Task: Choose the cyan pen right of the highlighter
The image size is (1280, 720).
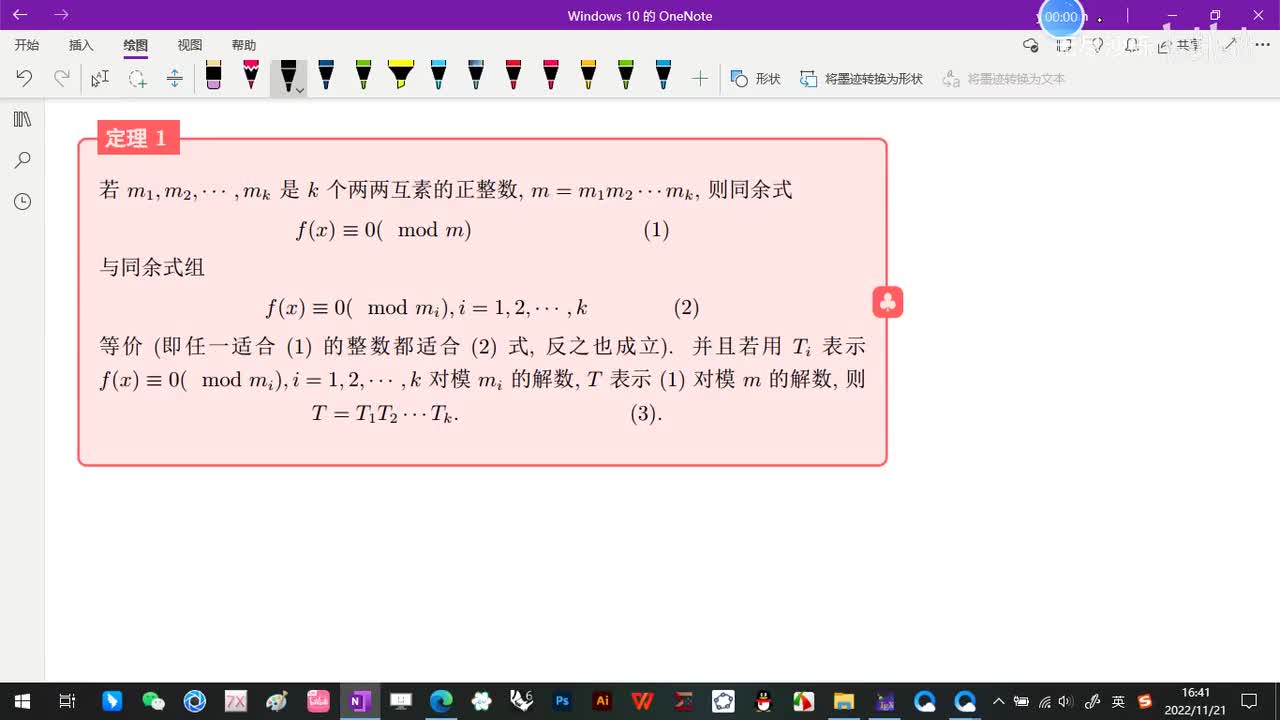Action: click(x=438, y=75)
